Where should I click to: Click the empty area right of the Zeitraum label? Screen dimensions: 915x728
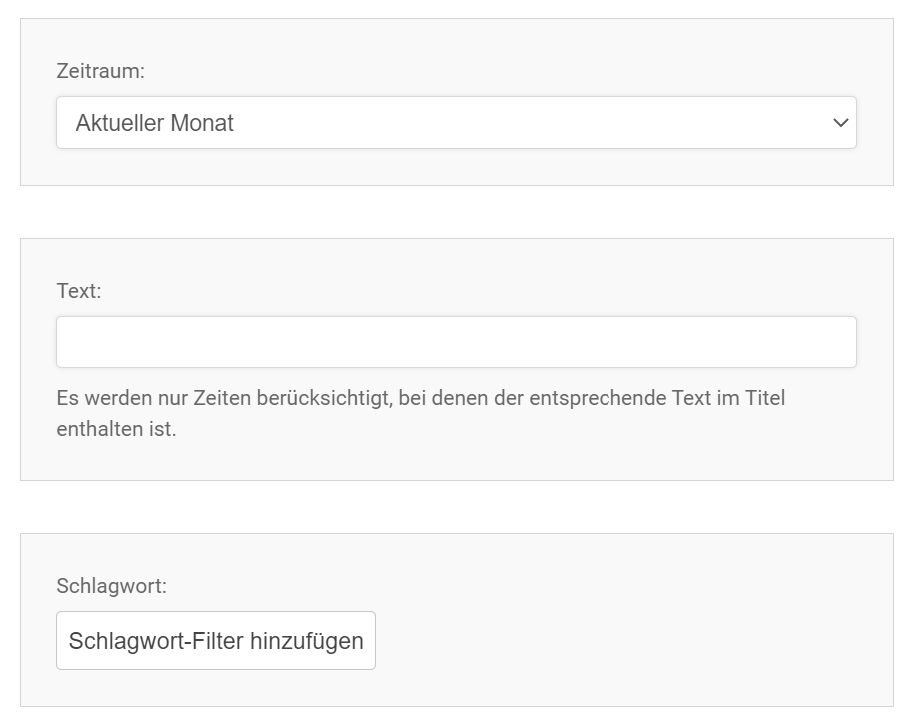click(x=500, y=71)
